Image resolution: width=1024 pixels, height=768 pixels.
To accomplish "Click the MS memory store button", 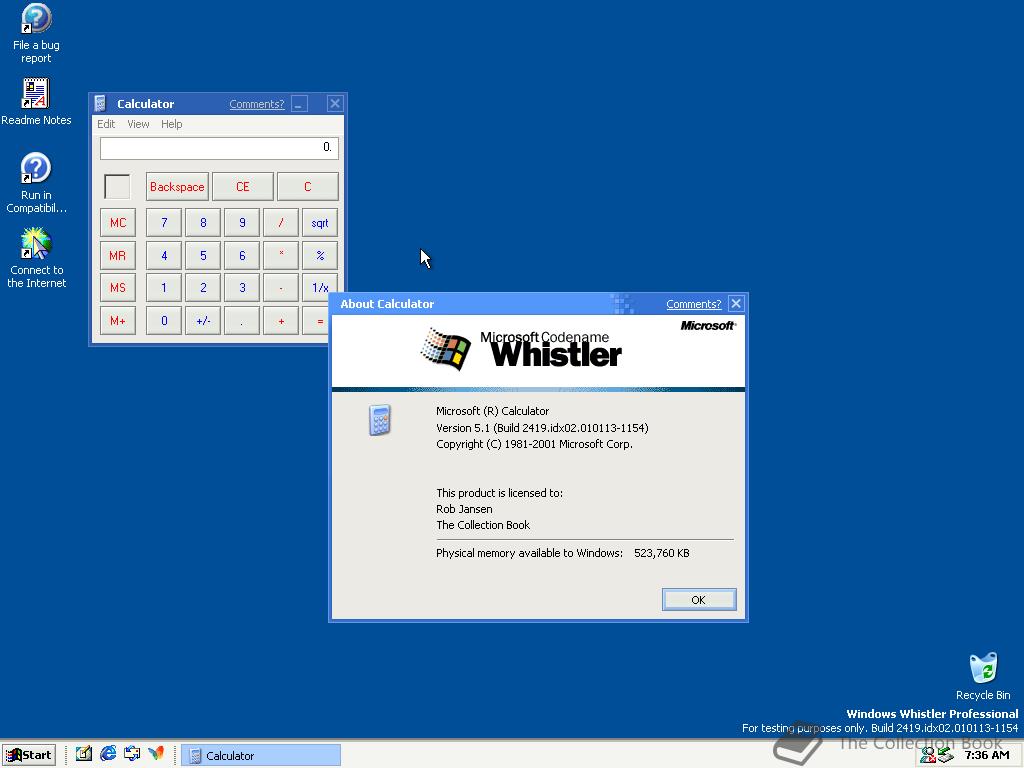I will pyautogui.click(x=118, y=287).
